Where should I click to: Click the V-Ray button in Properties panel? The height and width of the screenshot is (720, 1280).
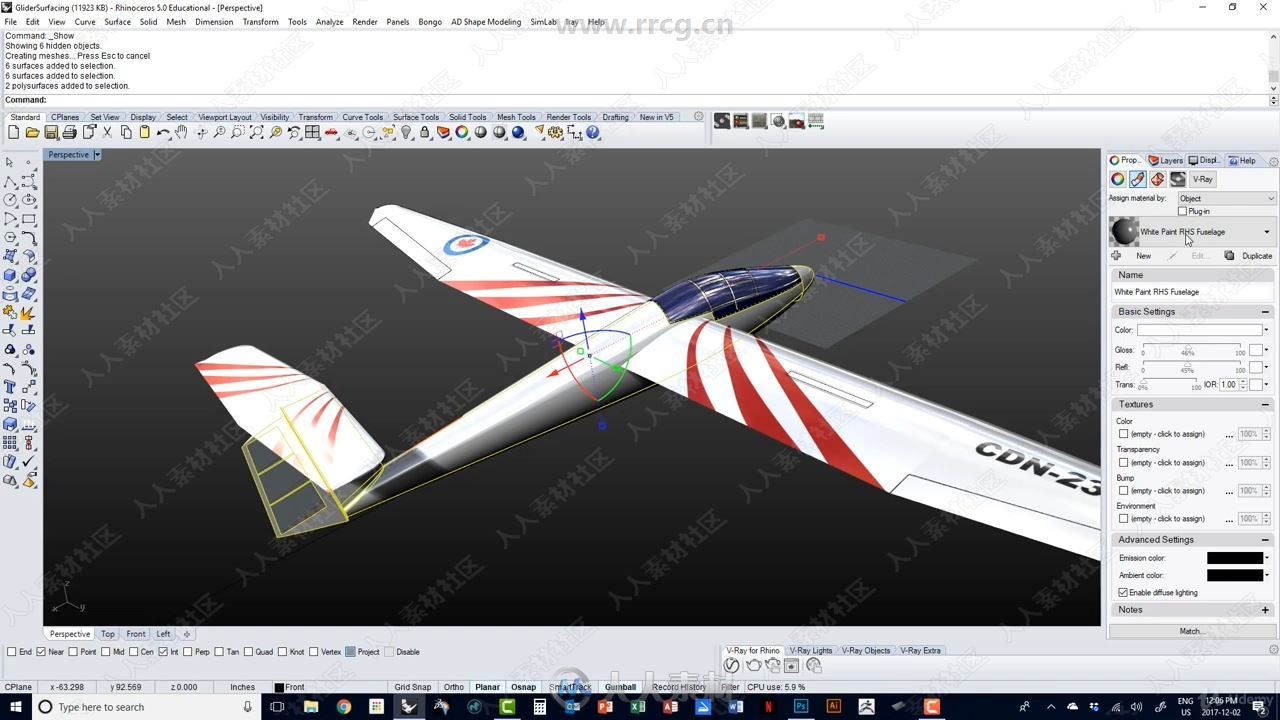click(1203, 179)
